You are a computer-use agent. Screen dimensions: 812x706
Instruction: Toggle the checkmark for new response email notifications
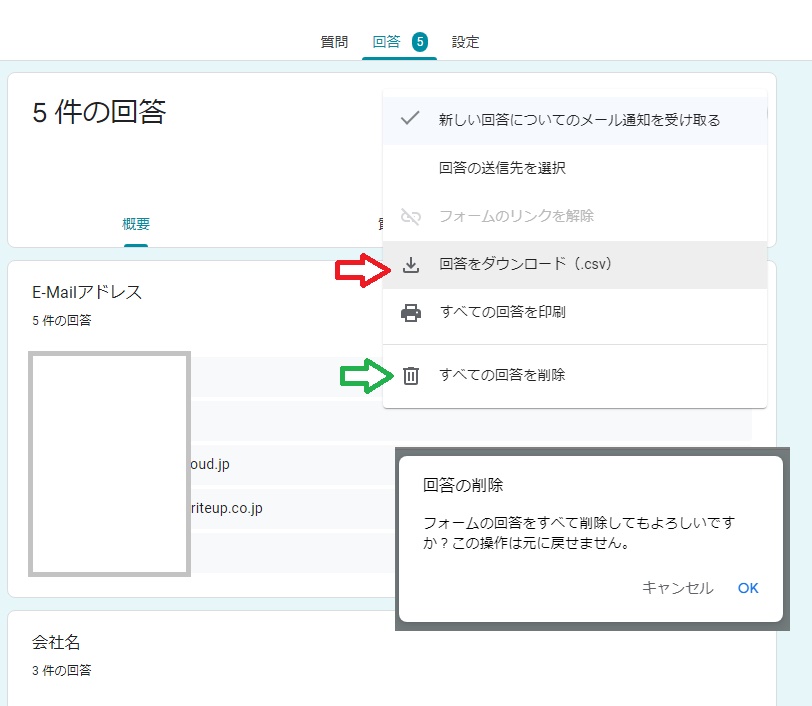click(x=409, y=119)
